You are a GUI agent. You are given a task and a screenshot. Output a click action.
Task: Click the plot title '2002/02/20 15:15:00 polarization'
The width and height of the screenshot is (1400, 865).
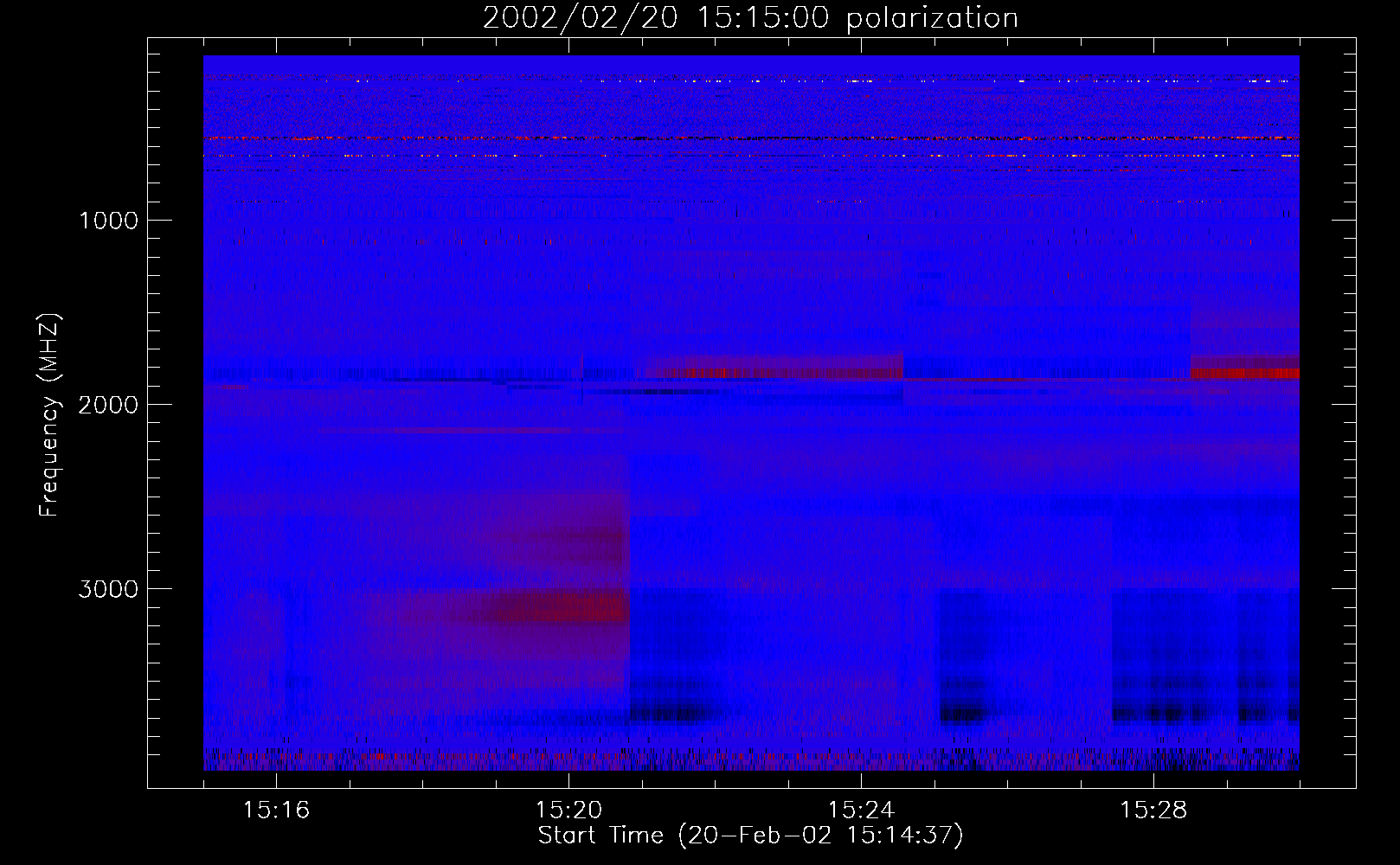(750, 18)
